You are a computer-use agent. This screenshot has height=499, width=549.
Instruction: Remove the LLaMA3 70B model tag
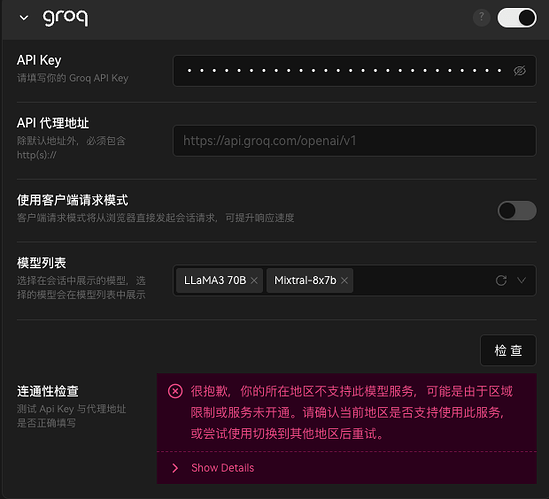click(x=254, y=280)
